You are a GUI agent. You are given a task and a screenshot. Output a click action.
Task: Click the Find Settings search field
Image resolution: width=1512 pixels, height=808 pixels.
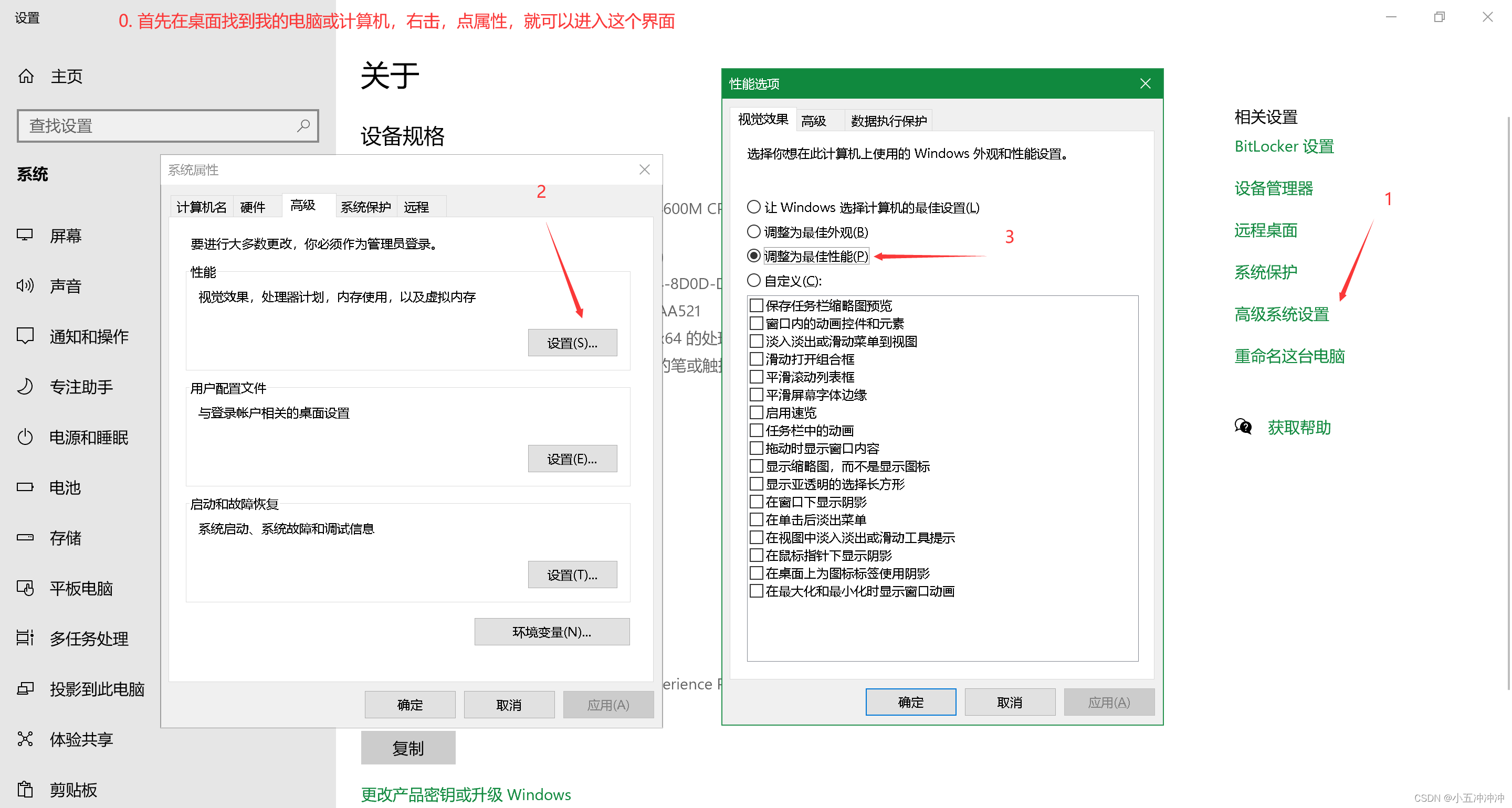159,125
